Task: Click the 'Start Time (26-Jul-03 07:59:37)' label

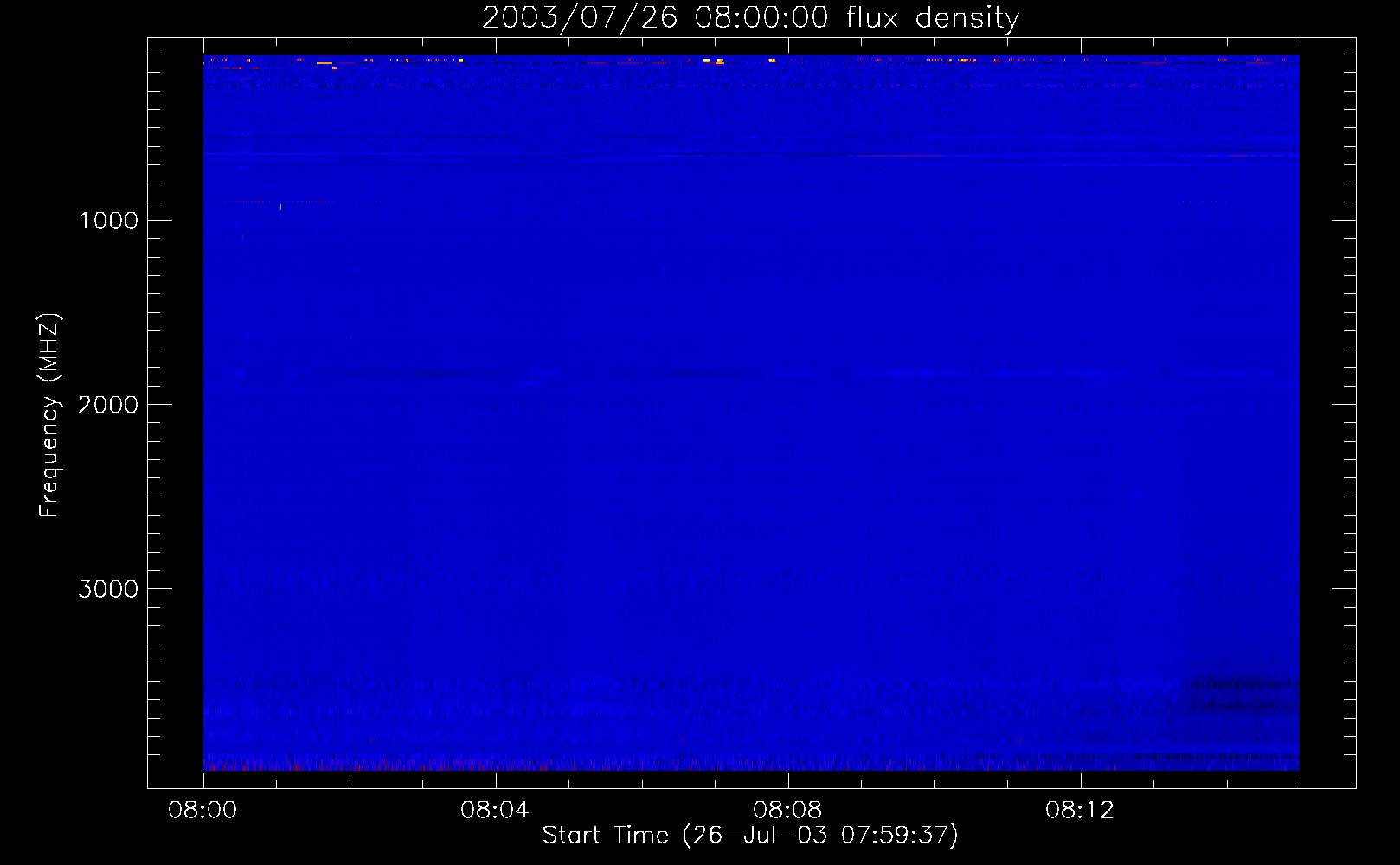Action: [750, 836]
